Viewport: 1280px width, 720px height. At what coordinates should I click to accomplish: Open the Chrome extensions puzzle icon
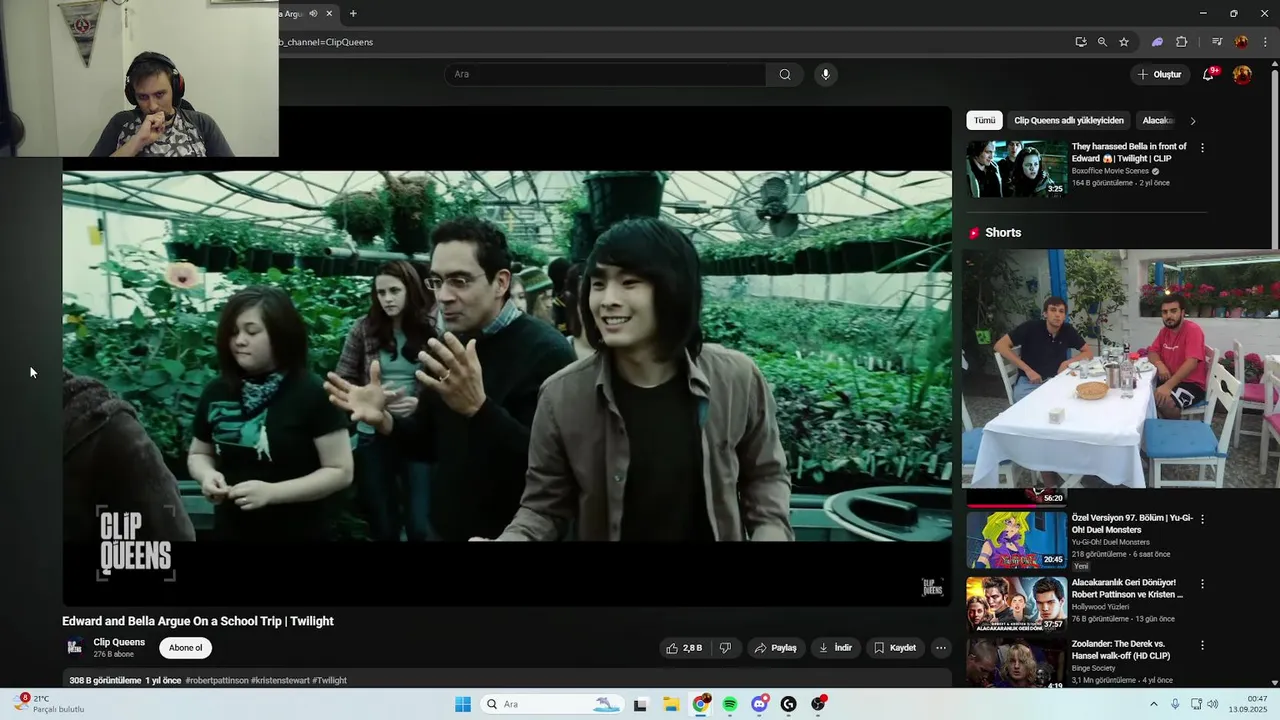click(x=1181, y=42)
